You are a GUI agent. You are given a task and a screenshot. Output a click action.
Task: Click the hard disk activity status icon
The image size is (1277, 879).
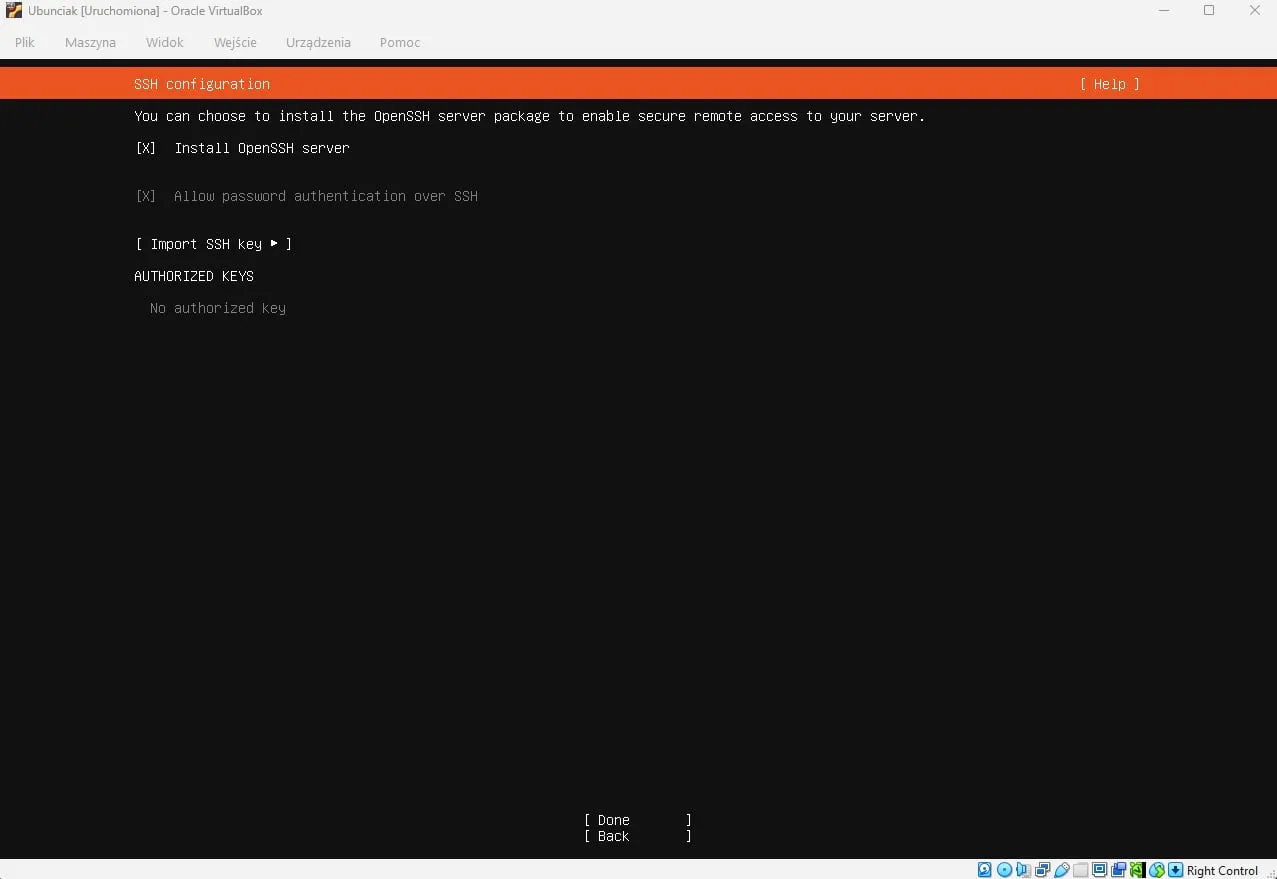[x=984, y=870]
